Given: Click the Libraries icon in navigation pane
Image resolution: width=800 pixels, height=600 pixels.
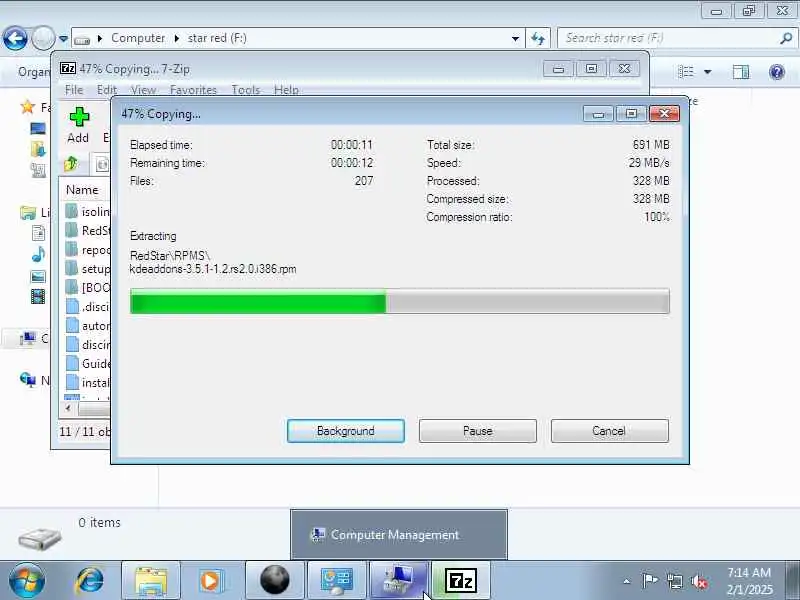Looking at the screenshot, I should pyautogui.click(x=28, y=212).
